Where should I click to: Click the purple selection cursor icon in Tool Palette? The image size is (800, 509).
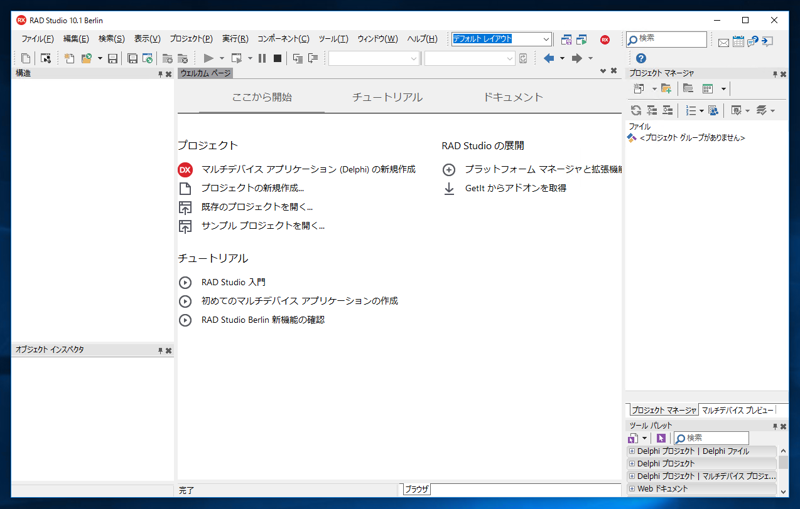[661, 438]
